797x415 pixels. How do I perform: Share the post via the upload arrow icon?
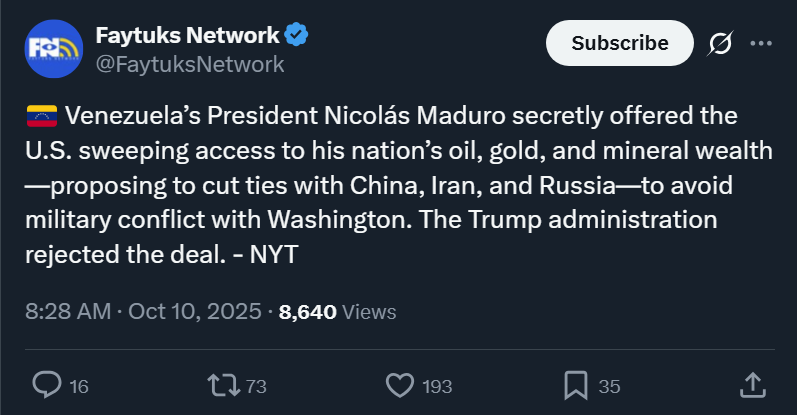752,384
